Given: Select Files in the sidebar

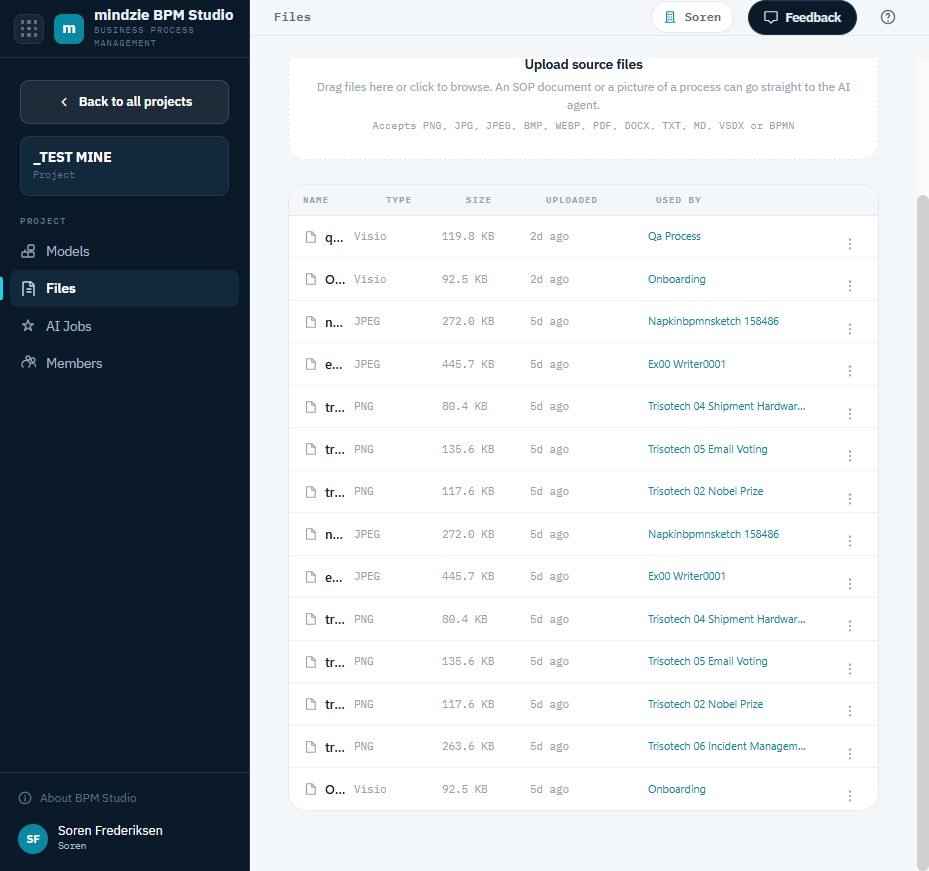Looking at the screenshot, I should pos(124,289).
